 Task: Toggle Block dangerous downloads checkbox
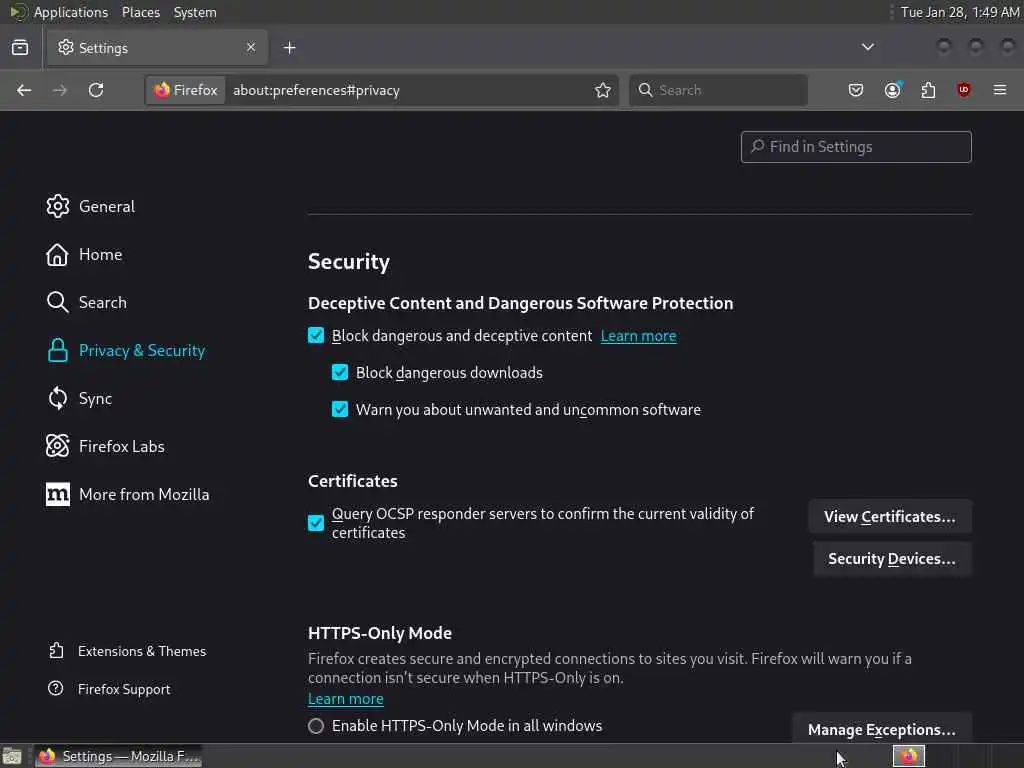pyautogui.click(x=340, y=373)
